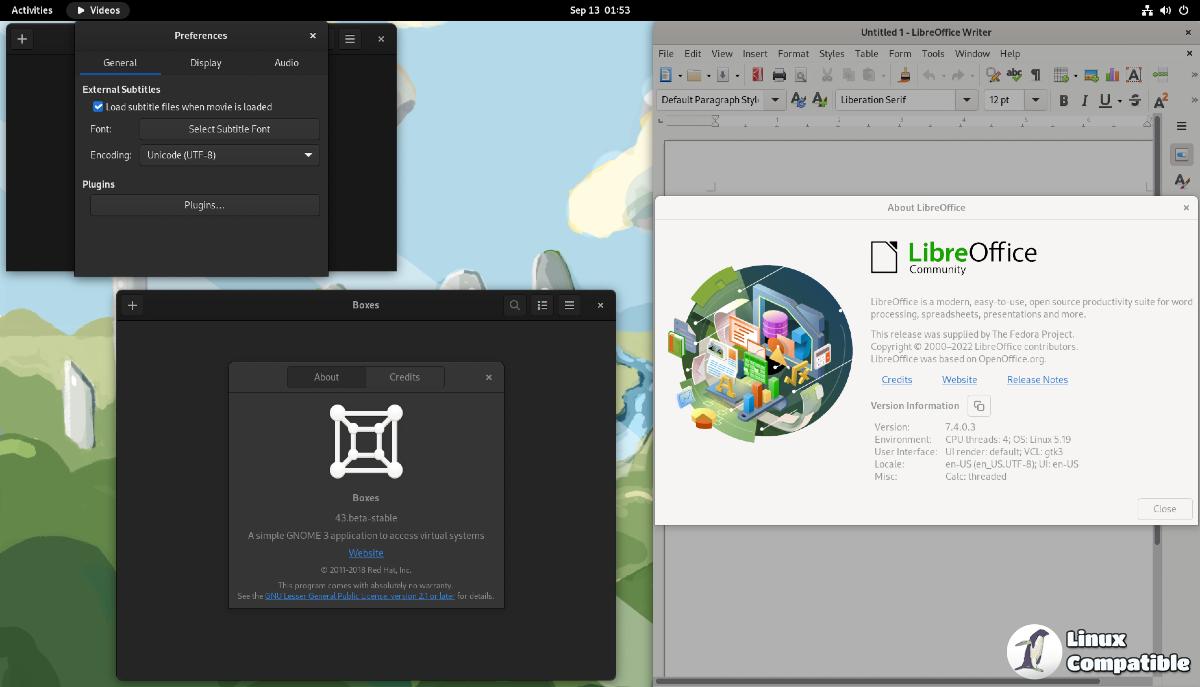The width and height of the screenshot is (1200, 687).
Task: Open the paragraph style dropdown
Action: pos(775,100)
